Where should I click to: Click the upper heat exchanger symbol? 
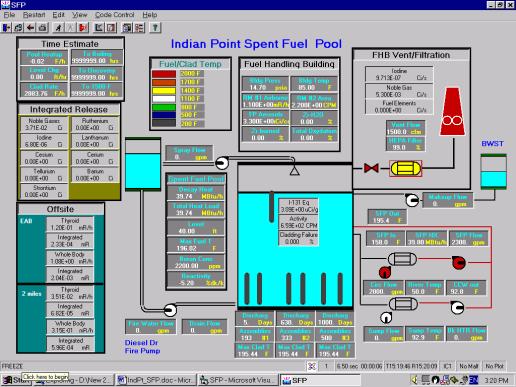coord(402,259)
